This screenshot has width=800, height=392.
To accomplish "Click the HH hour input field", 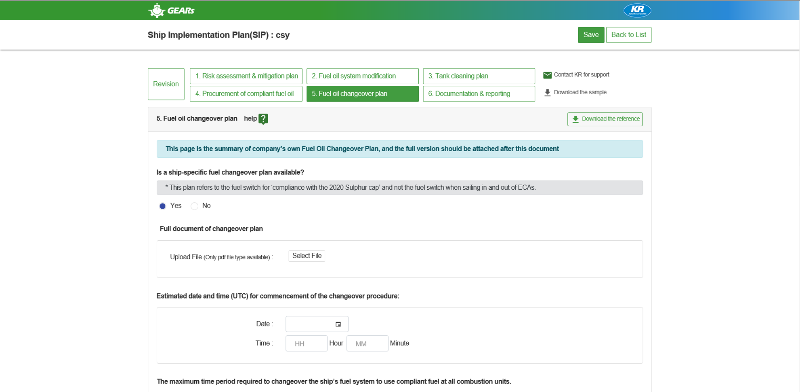I will [306, 344].
